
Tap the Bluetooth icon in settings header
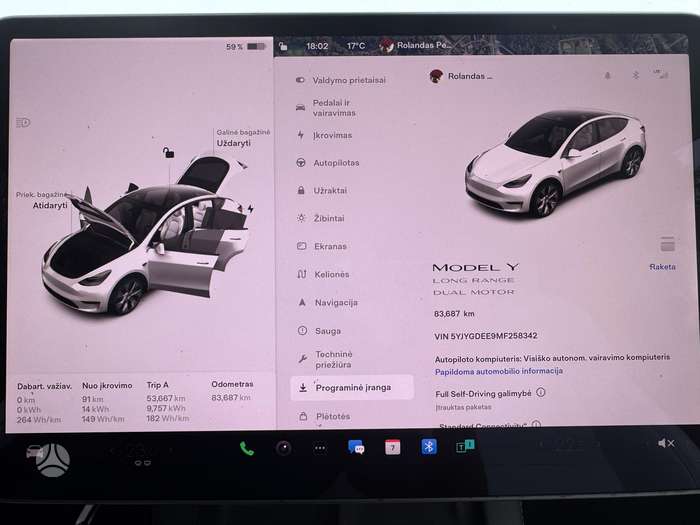[636, 75]
